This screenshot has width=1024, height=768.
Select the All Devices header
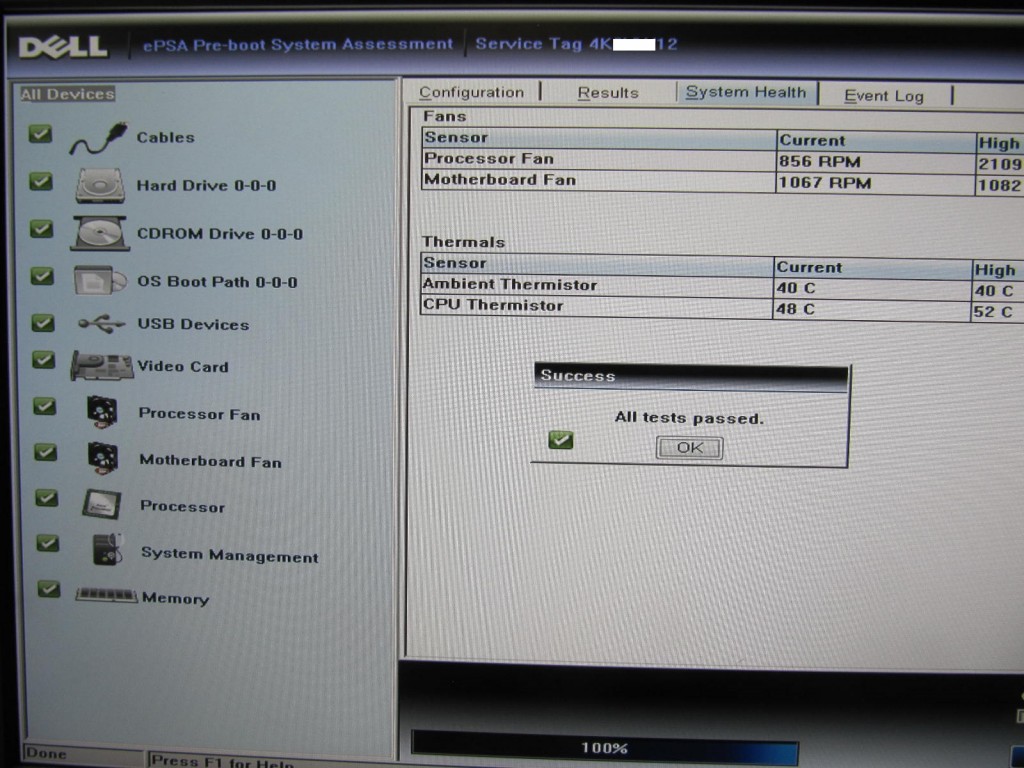tap(68, 94)
